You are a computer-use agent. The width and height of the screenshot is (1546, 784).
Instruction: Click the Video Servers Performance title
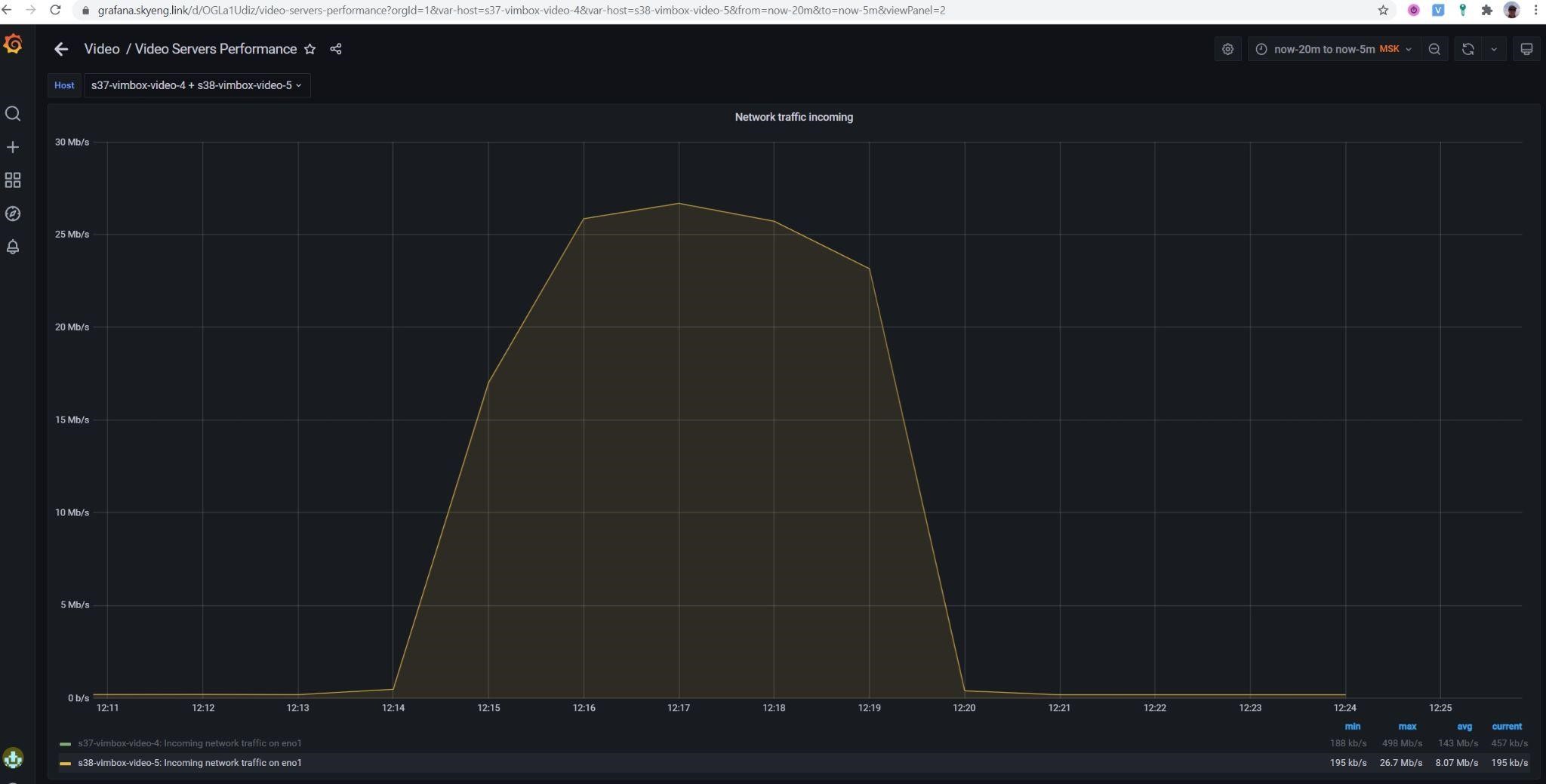coord(216,49)
